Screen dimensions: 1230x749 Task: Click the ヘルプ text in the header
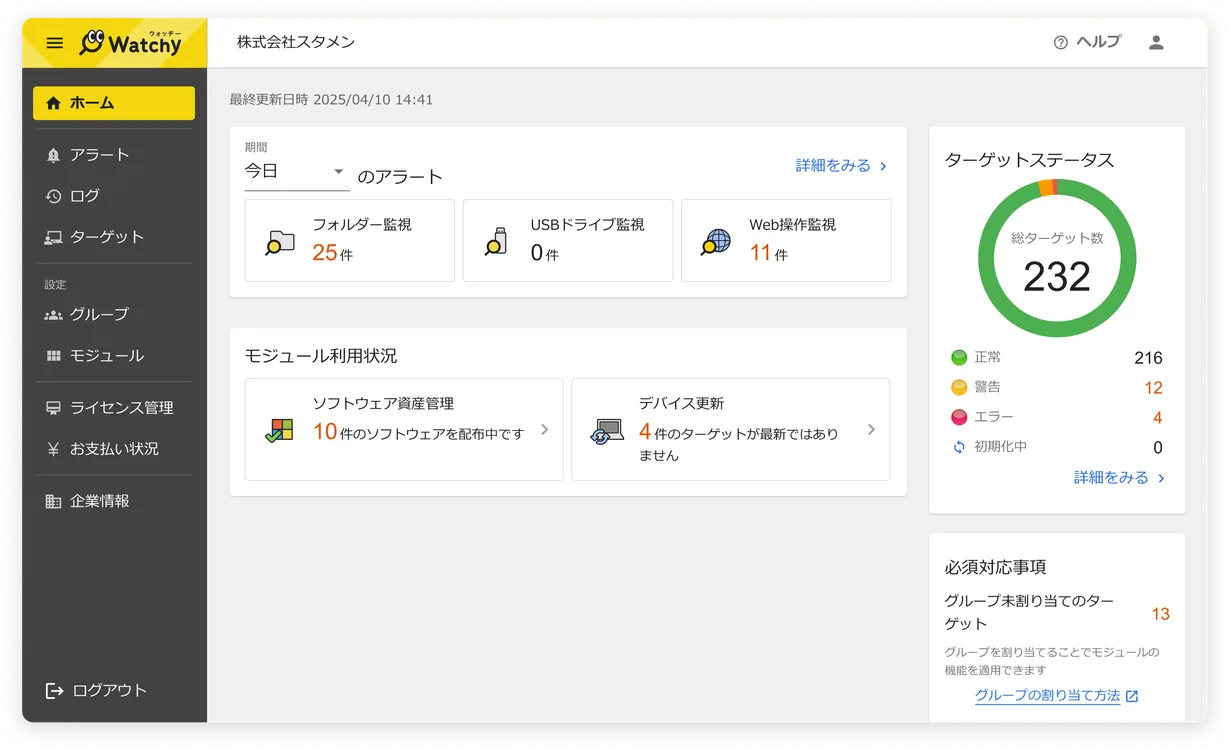(x=1098, y=42)
